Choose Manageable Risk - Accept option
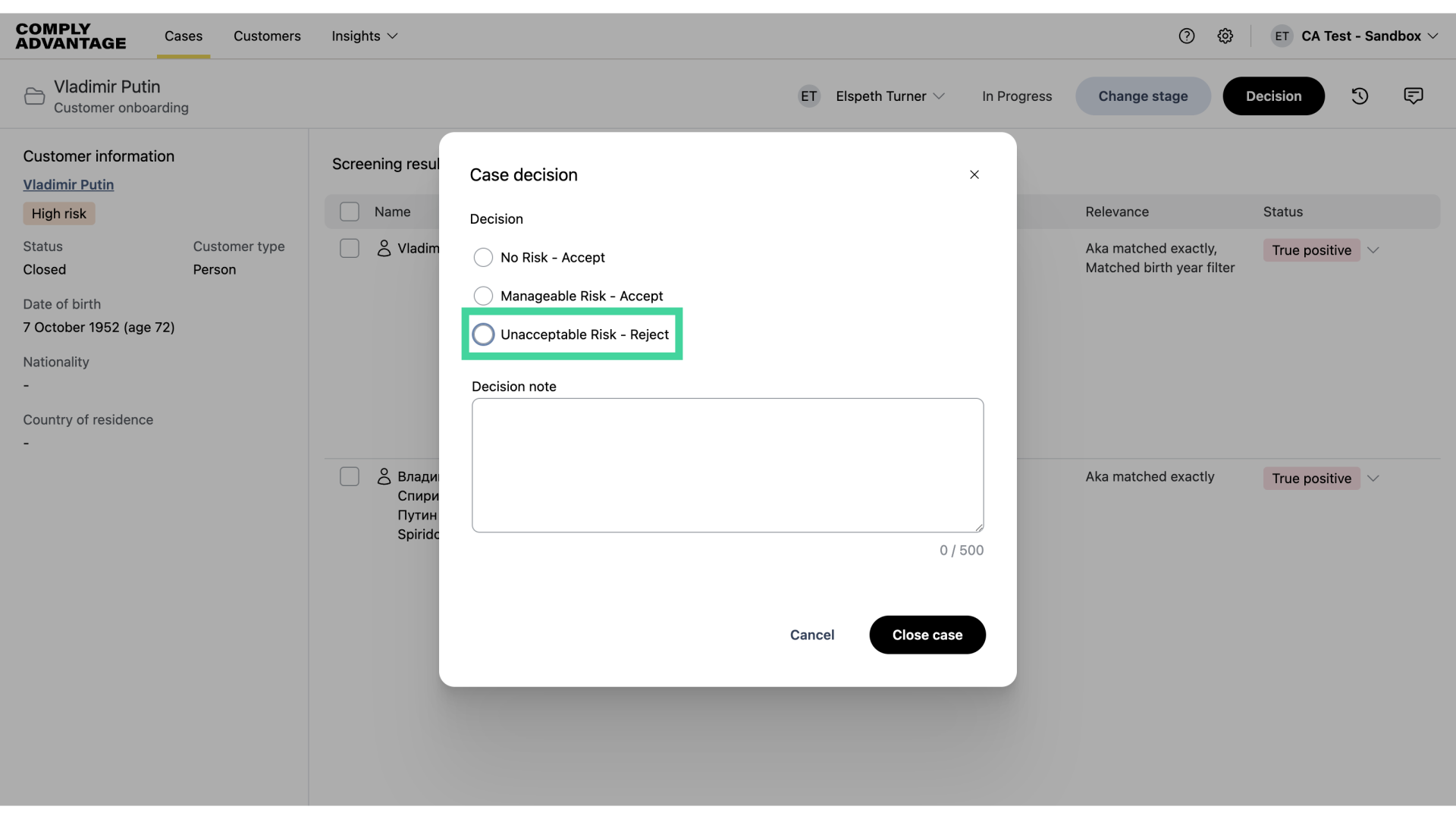 pyautogui.click(x=483, y=296)
